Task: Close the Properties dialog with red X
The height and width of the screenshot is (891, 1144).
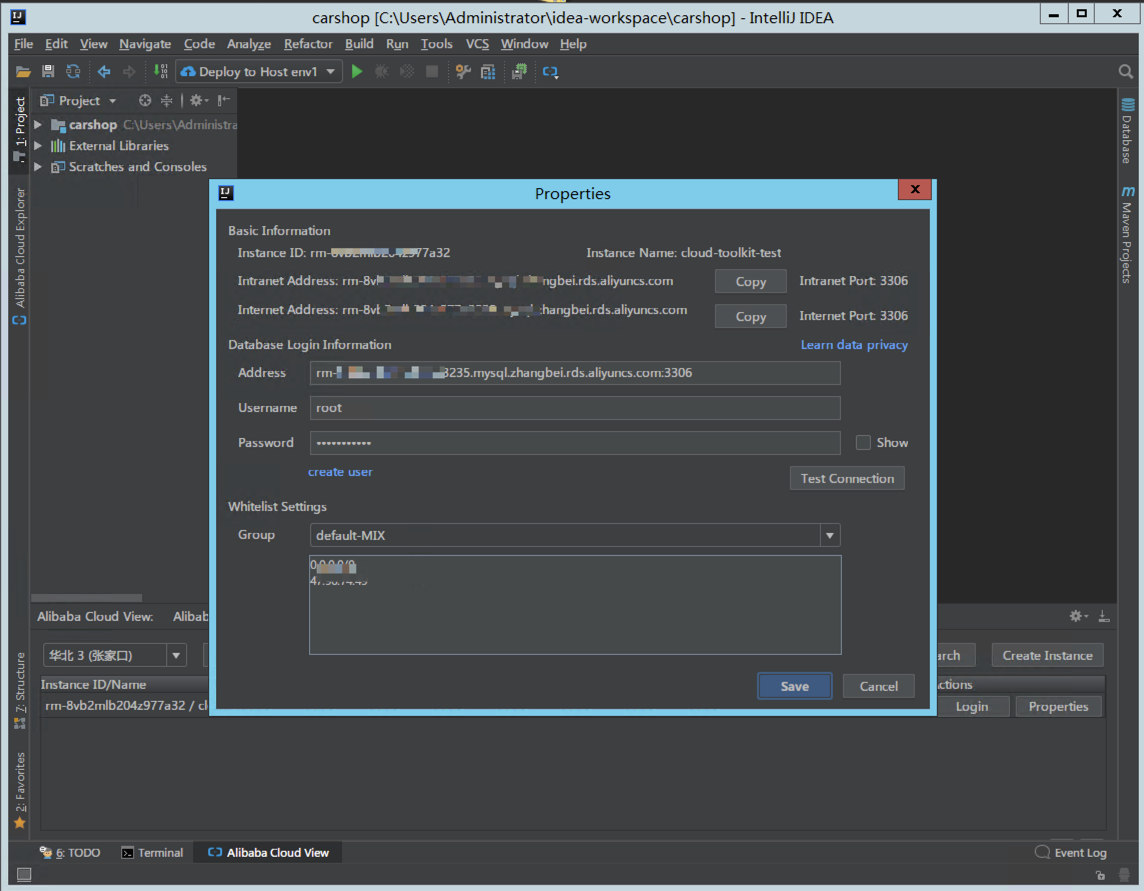Action: (x=915, y=190)
